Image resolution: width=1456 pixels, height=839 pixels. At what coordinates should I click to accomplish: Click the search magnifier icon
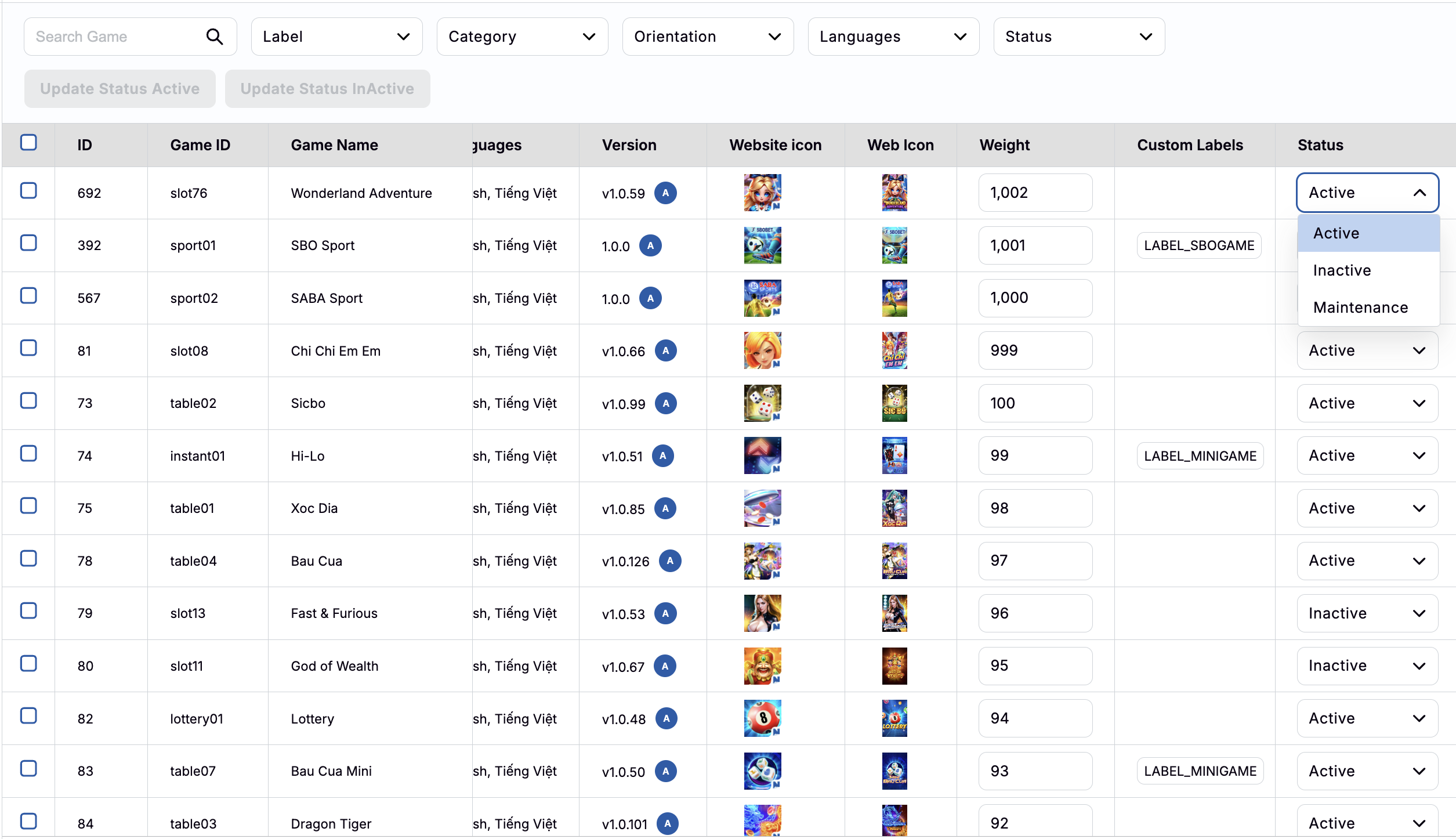point(214,37)
